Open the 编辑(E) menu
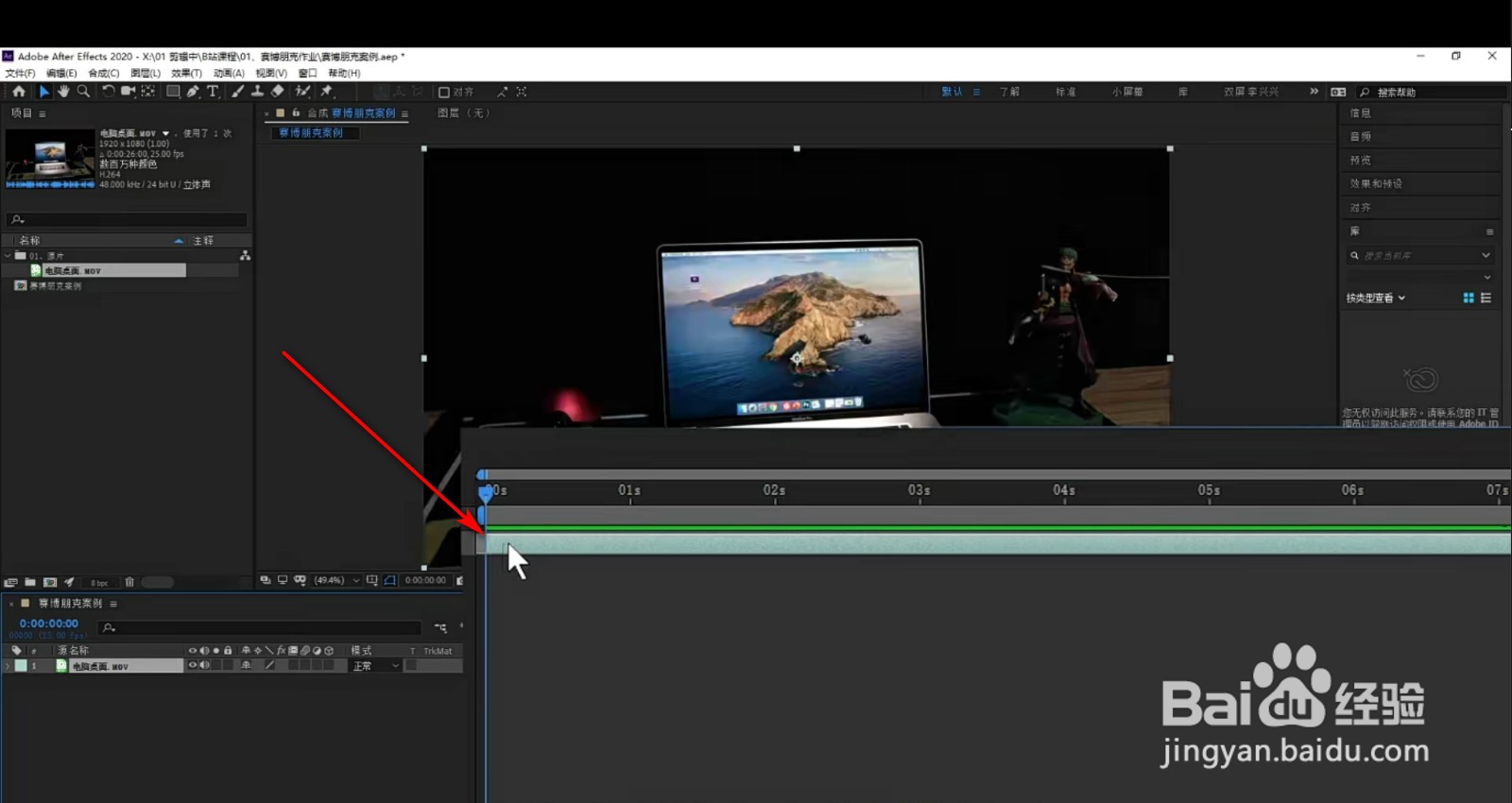The height and width of the screenshot is (803, 1512). [x=61, y=73]
